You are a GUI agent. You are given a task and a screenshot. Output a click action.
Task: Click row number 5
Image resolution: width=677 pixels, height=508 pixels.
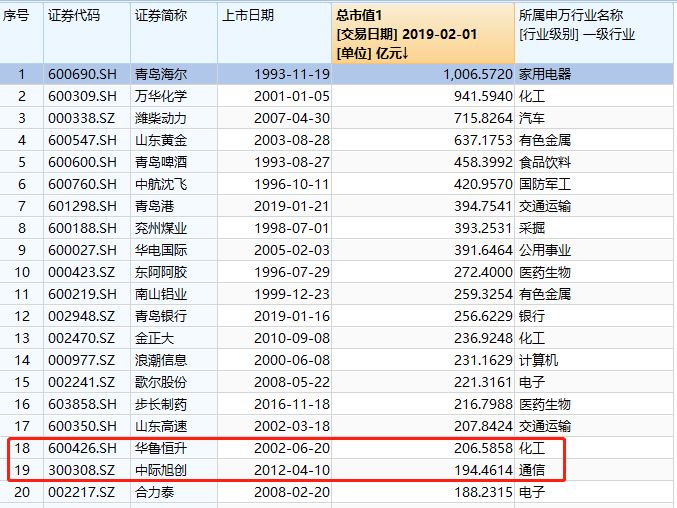tap(22, 162)
